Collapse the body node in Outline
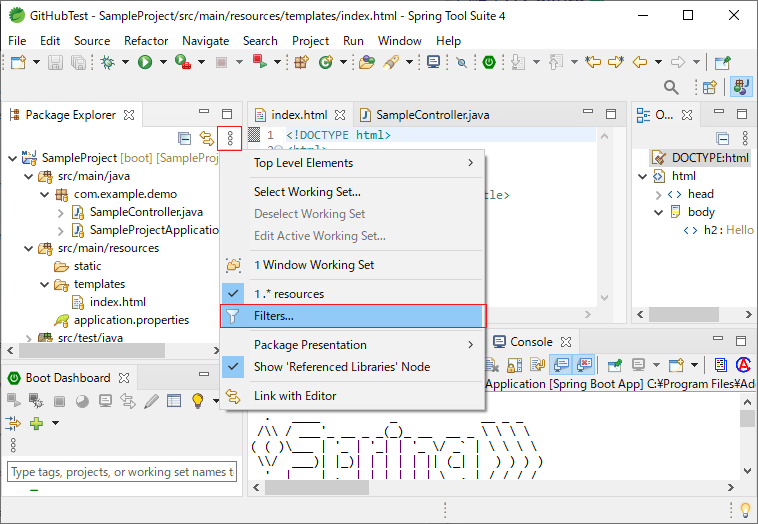 [658, 213]
